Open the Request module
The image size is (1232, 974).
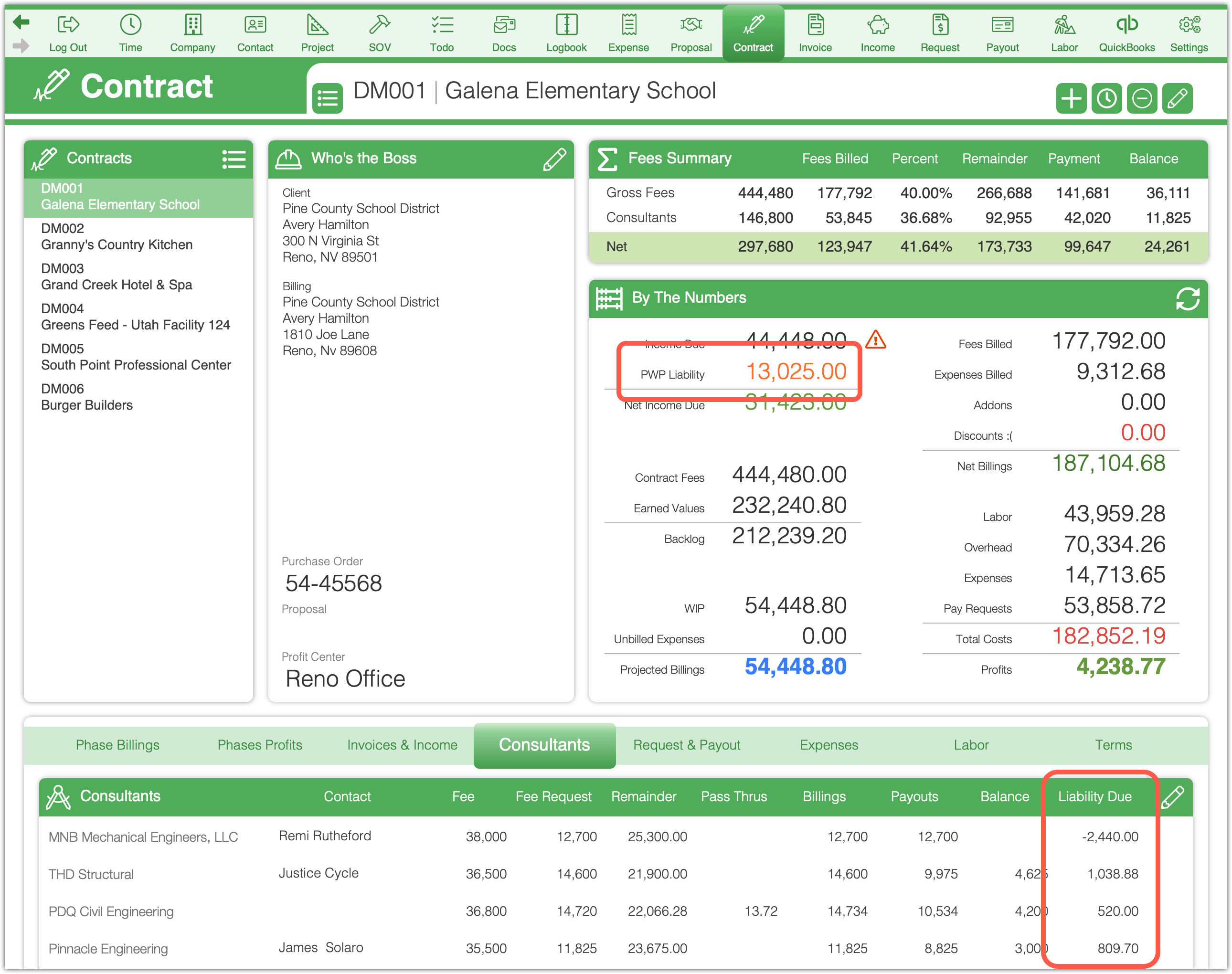point(940,33)
